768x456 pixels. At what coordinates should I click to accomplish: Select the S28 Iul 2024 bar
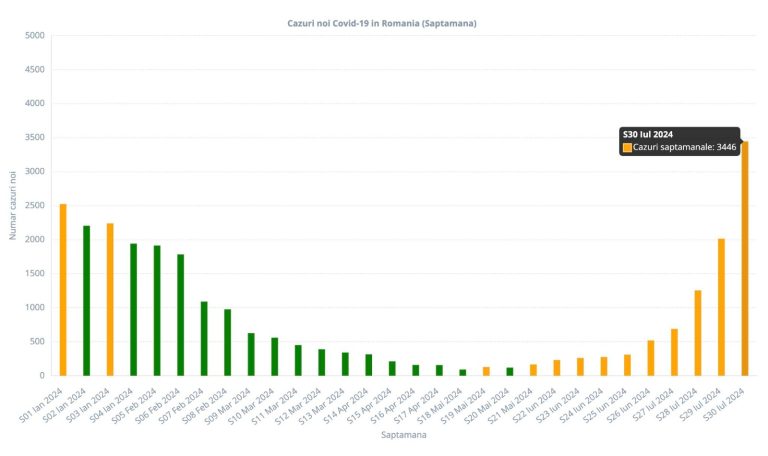(697, 333)
